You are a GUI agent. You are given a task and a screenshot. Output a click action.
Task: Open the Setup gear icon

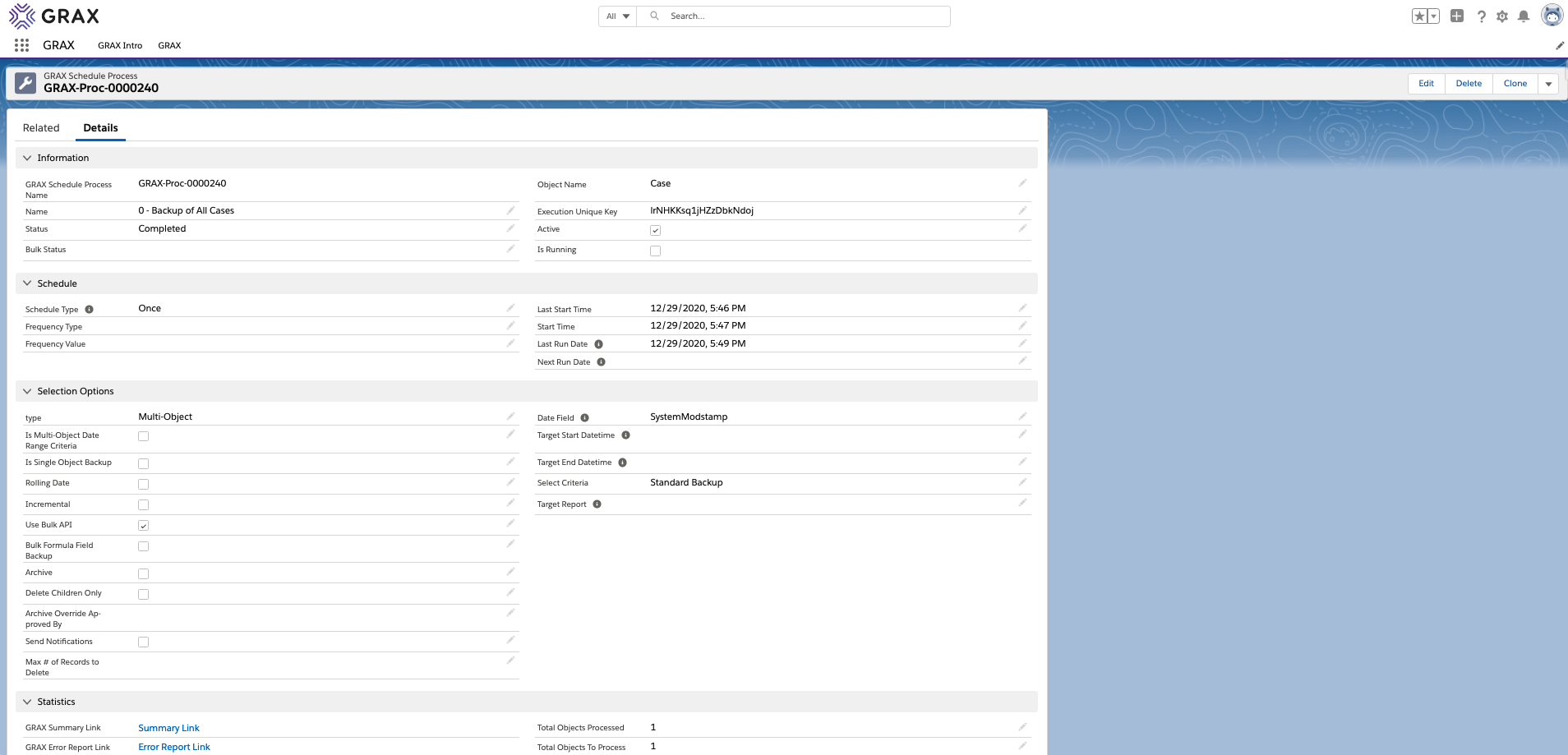click(1502, 16)
